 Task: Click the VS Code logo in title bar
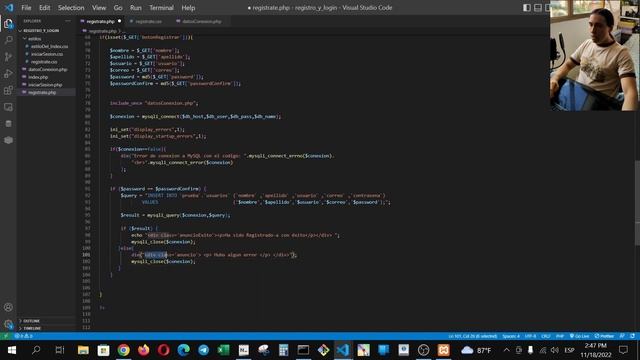[x=9, y=7]
